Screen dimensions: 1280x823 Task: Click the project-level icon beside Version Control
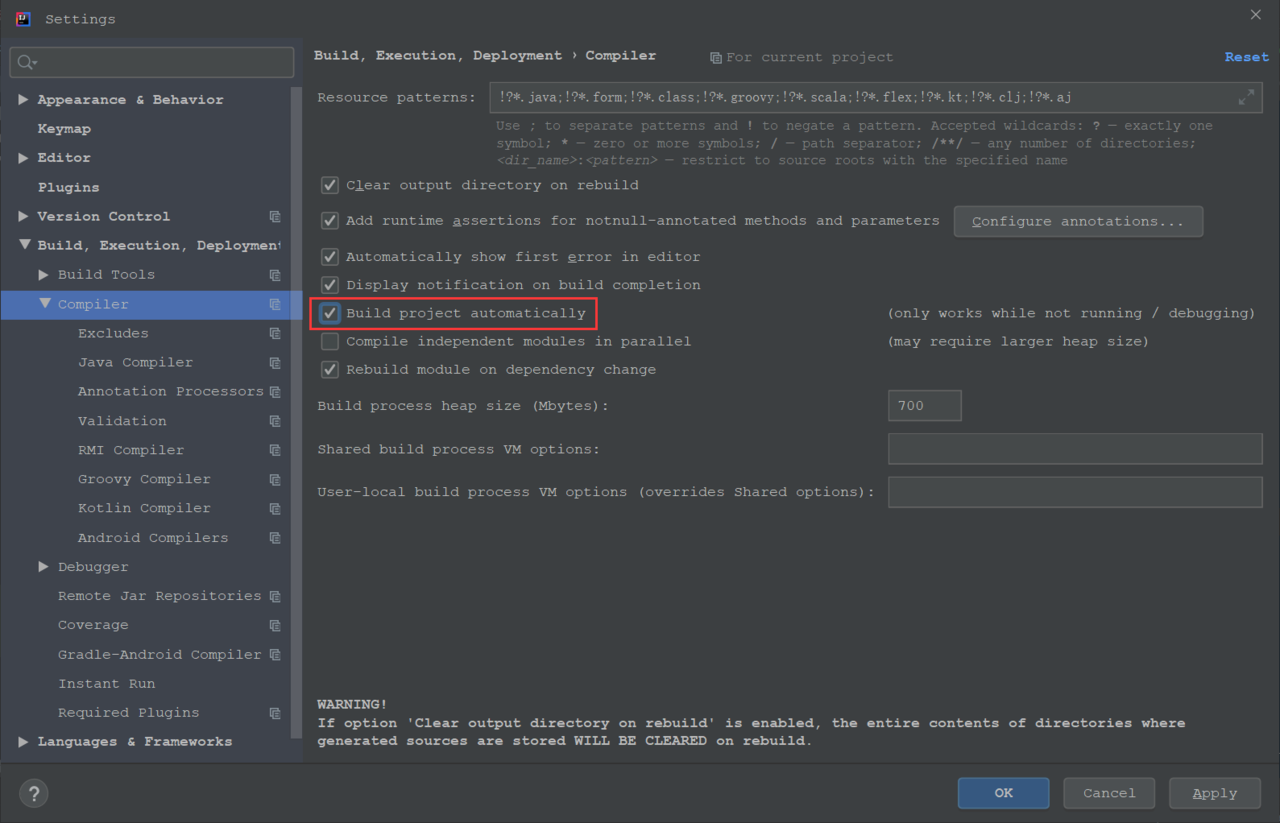coord(275,216)
